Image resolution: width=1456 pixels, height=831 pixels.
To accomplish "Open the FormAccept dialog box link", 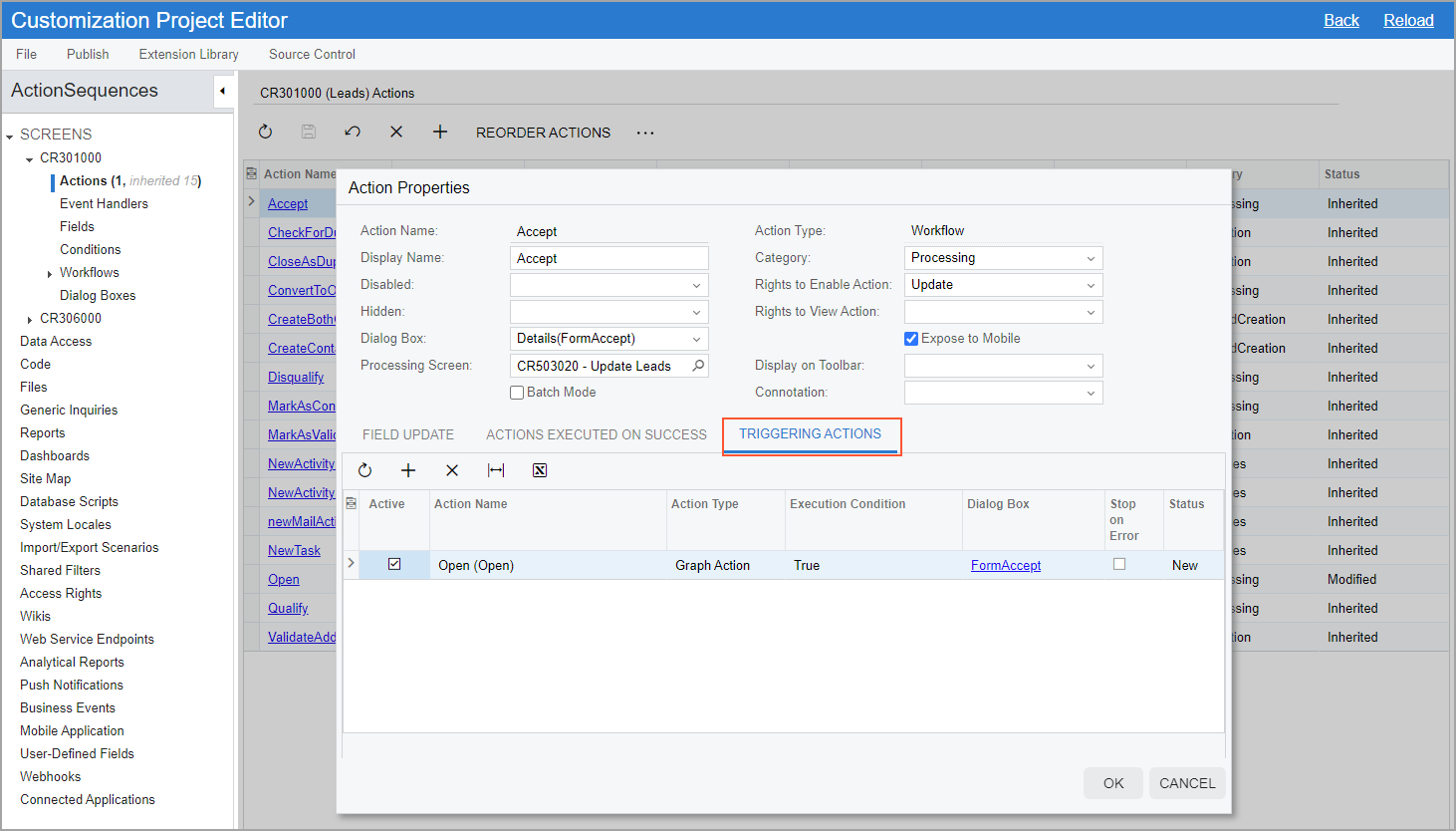I will tap(1005, 565).
